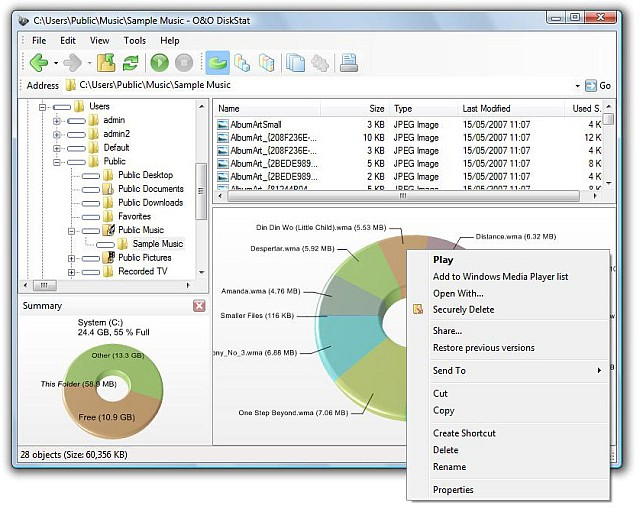The width and height of the screenshot is (640, 509).
Task: Click the Go button label
Action: pos(605,86)
